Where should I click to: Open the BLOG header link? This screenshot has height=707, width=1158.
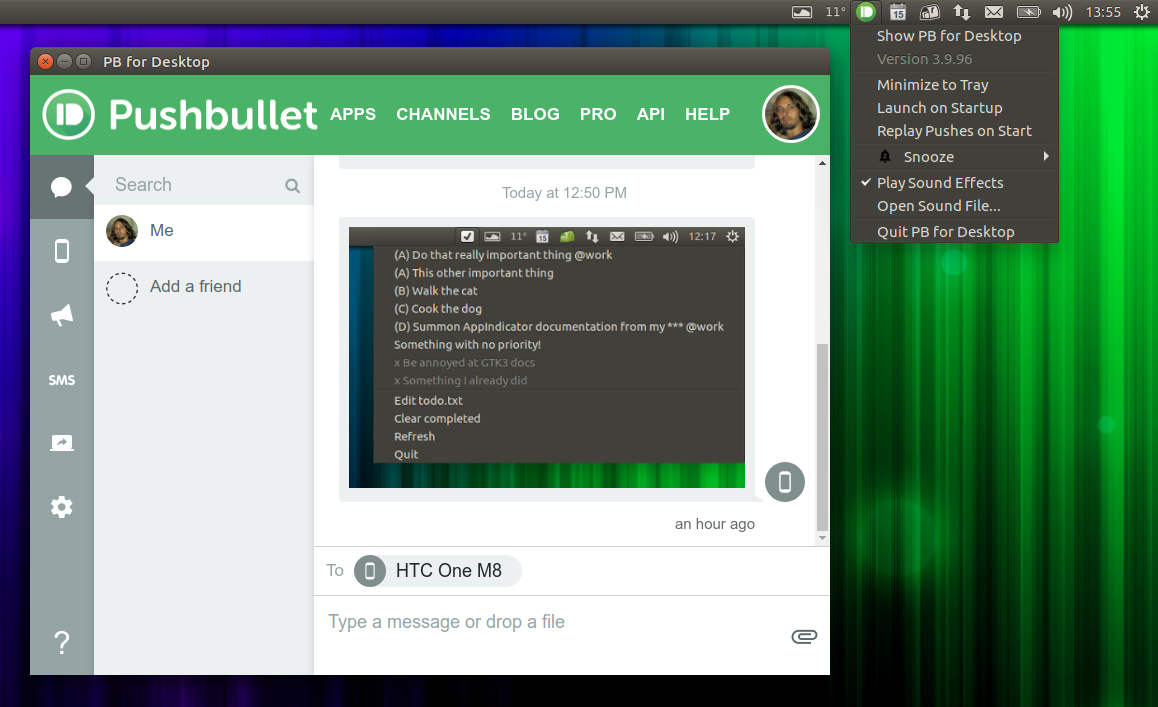coord(535,115)
